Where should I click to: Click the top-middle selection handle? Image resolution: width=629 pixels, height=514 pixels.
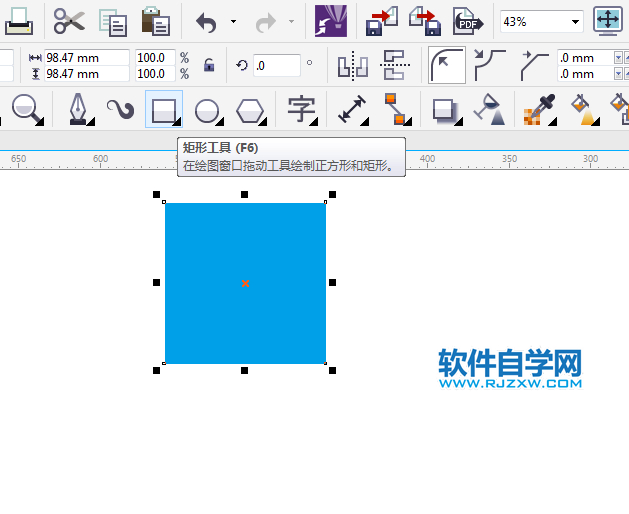click(244, 195)
